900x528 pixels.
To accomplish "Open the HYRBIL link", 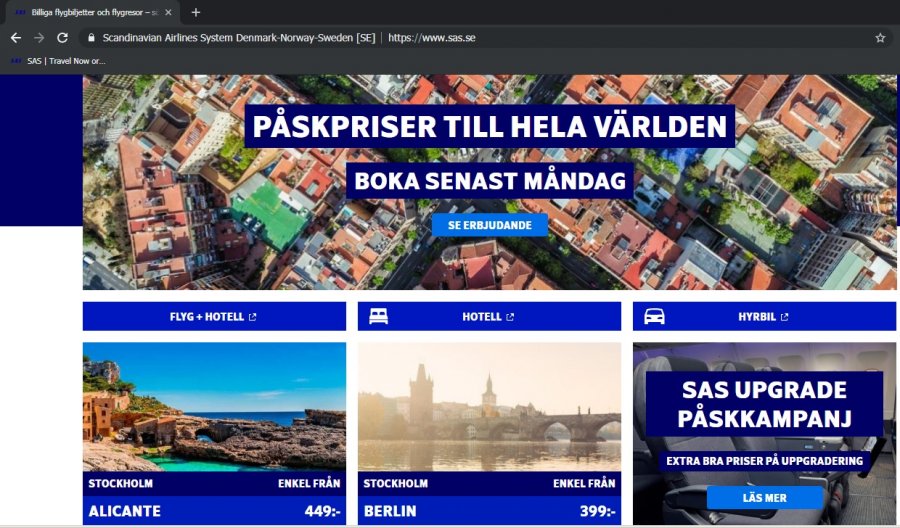I will (764, 316).
